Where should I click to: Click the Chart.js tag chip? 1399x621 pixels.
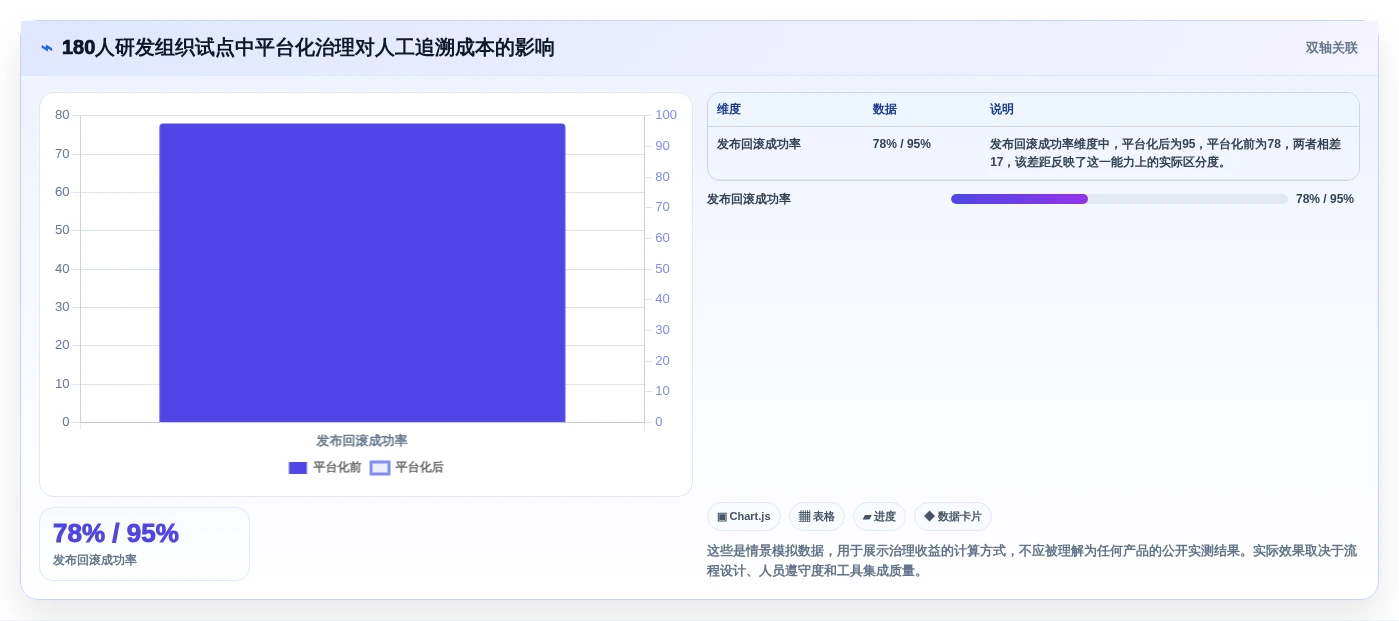744,516
